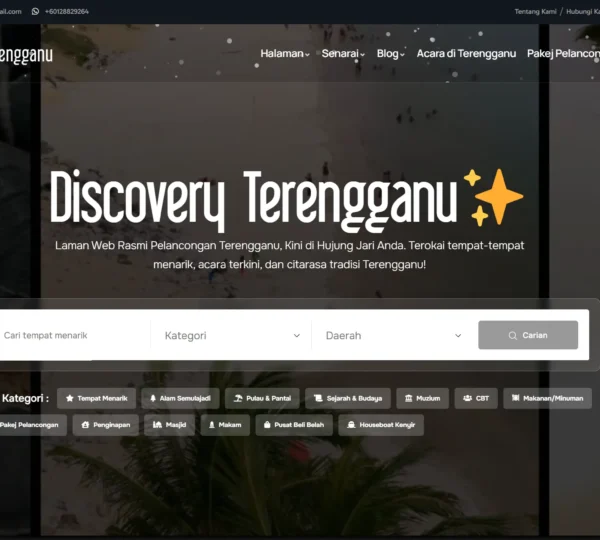600x540 pixels.
Task: Select the Alam Semulajadi category chip
Action: (180, 398)
